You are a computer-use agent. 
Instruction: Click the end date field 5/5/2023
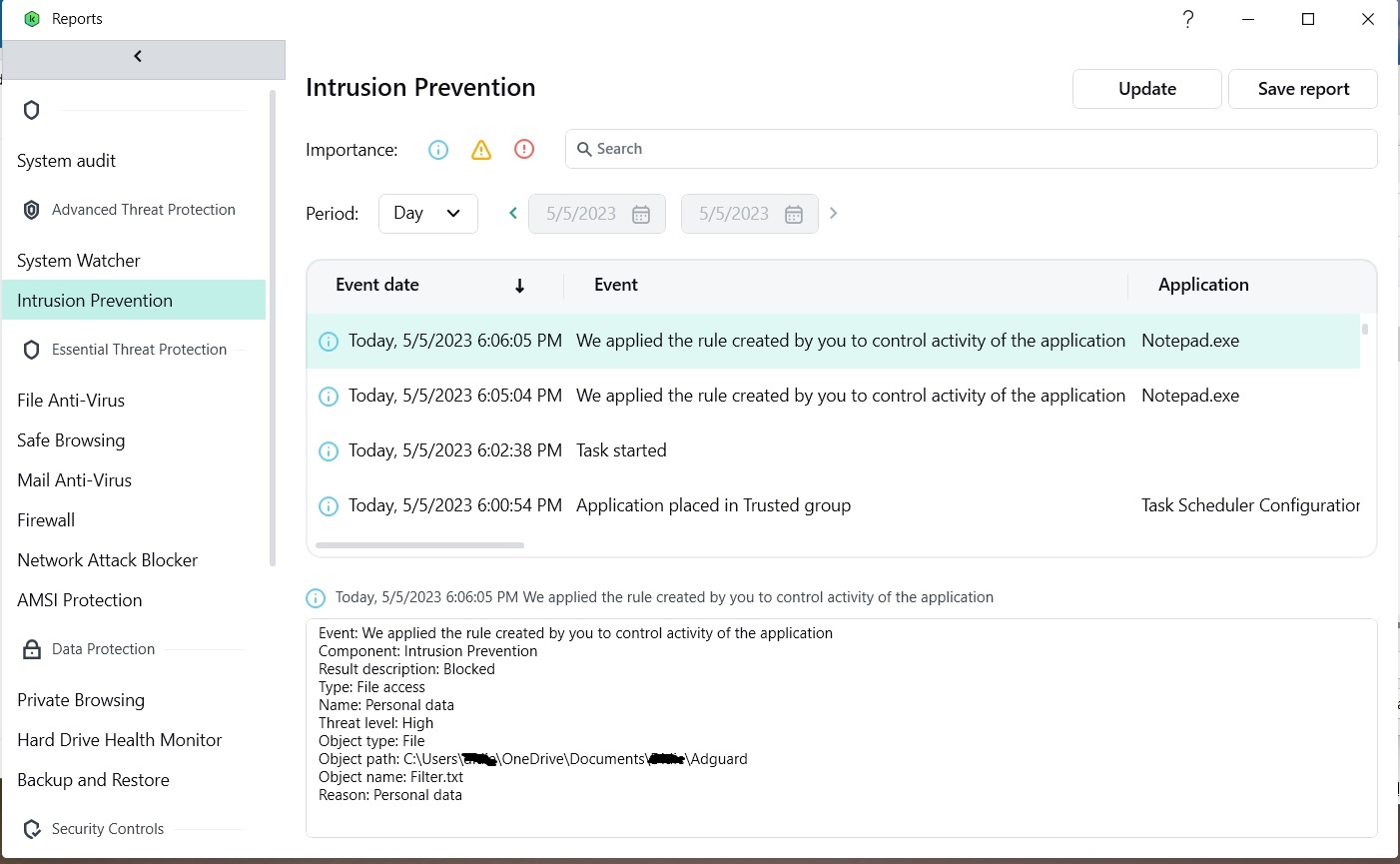tap(750, 214)
